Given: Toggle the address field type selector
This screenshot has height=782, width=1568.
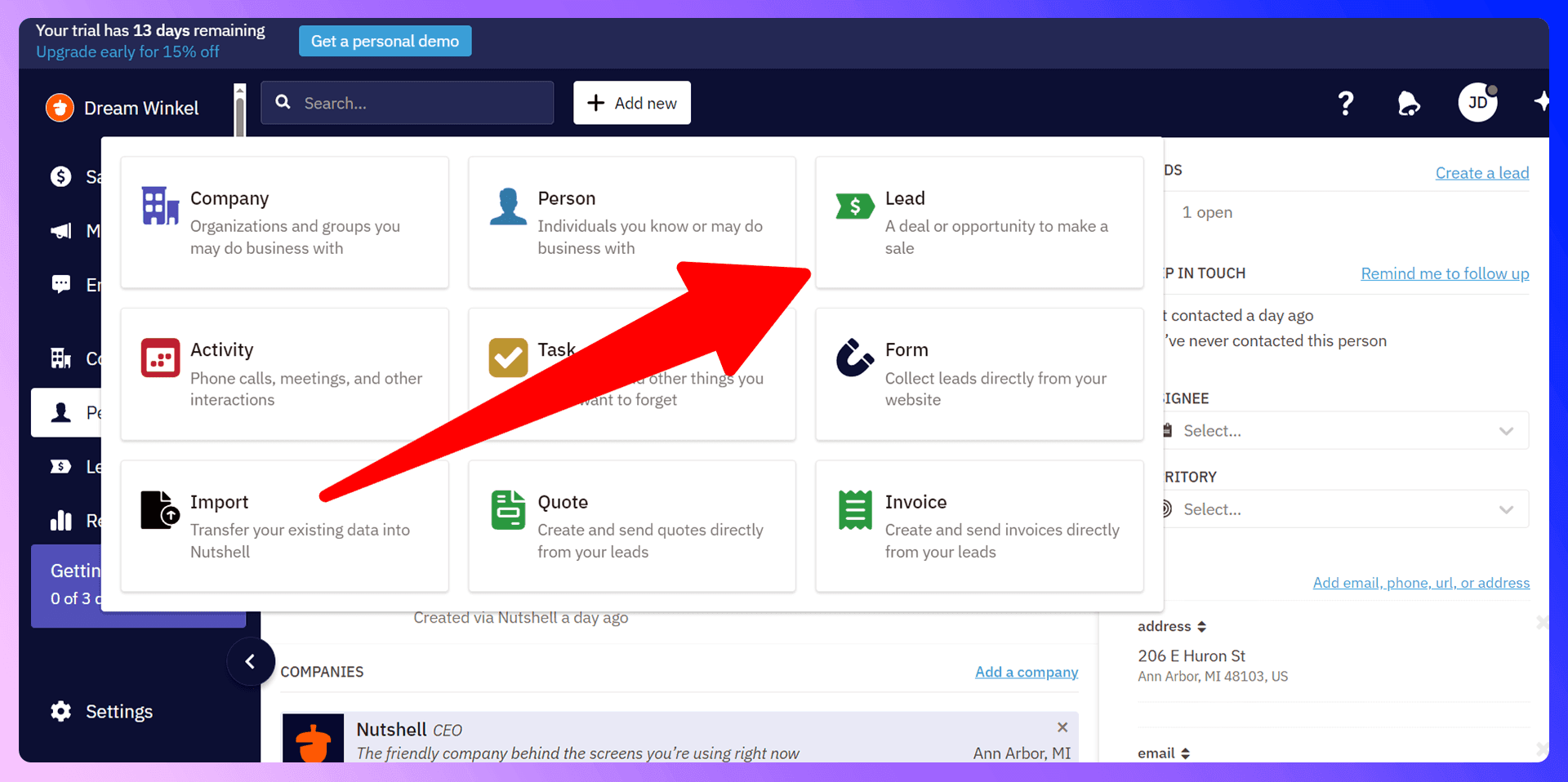Looking at the screenshot, I should 1172,626.
